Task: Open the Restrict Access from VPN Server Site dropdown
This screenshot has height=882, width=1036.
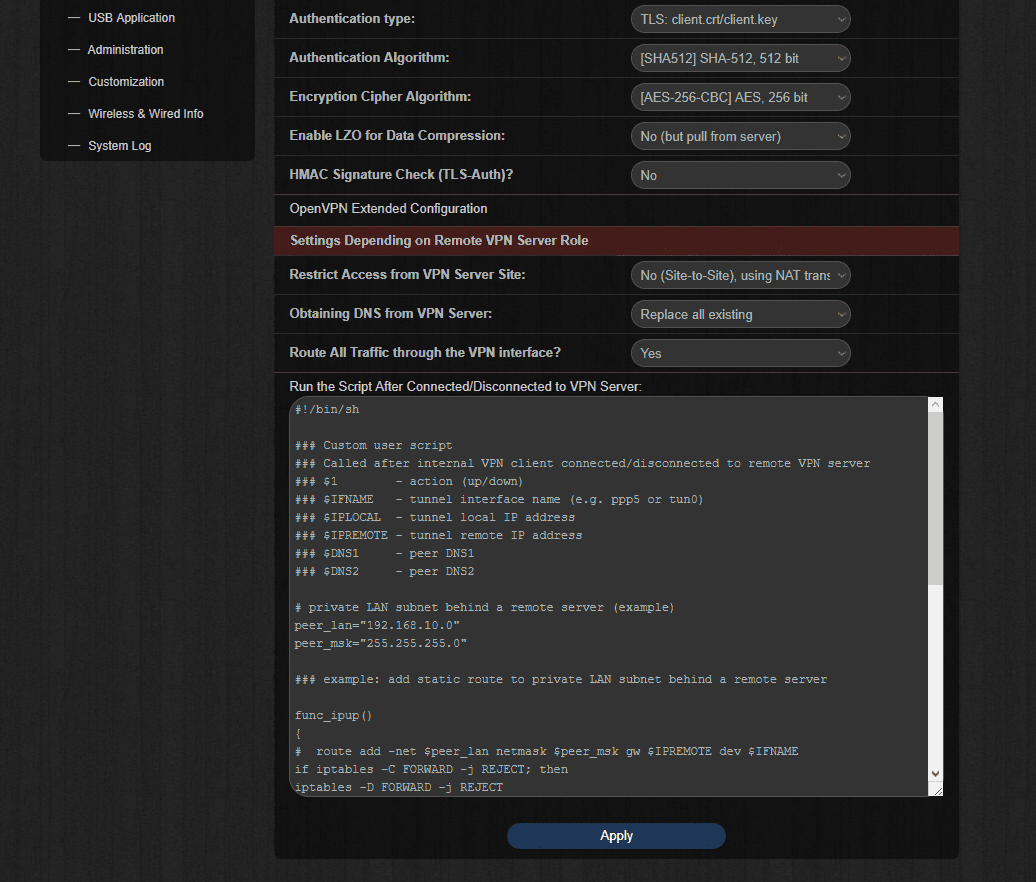Action: pos(740,274)
